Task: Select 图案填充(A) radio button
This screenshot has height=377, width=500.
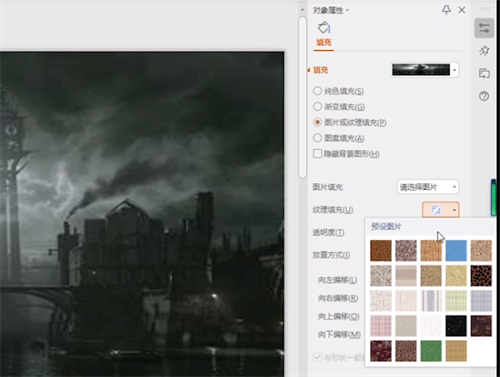Action: (317, 138)
